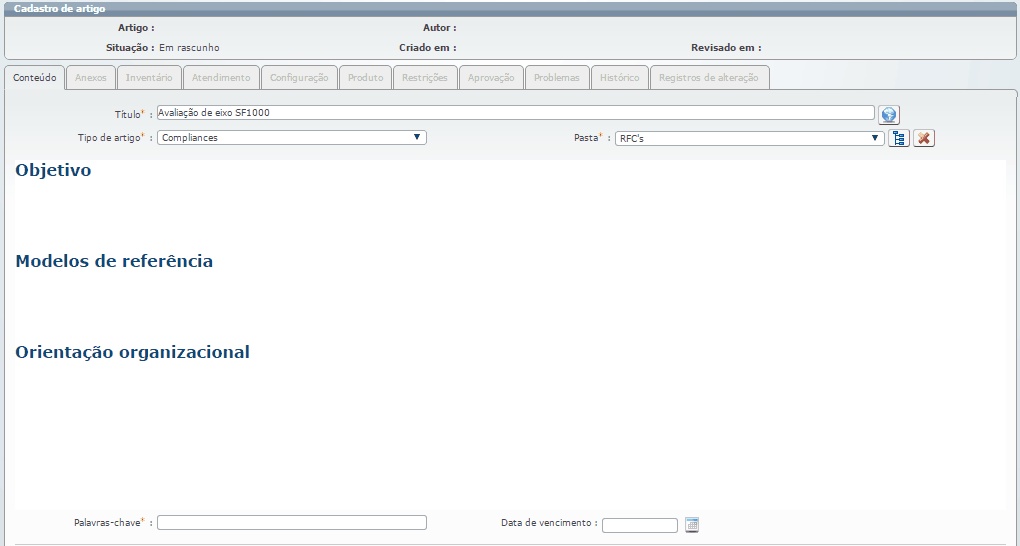The height and width of the screenshot is (546, 1020).
Task: Select the Conteúdo tab
Action: [35, 78]
